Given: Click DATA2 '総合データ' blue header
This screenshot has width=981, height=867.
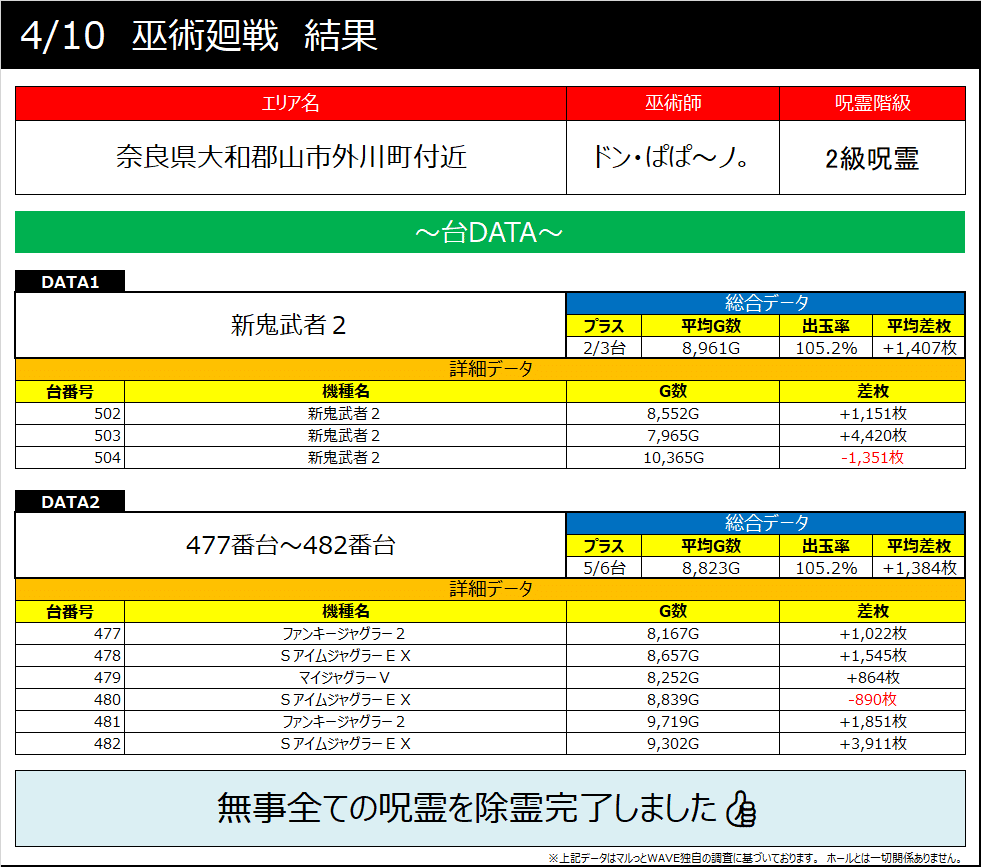Looking at the screenshot, I should point(766,523).
